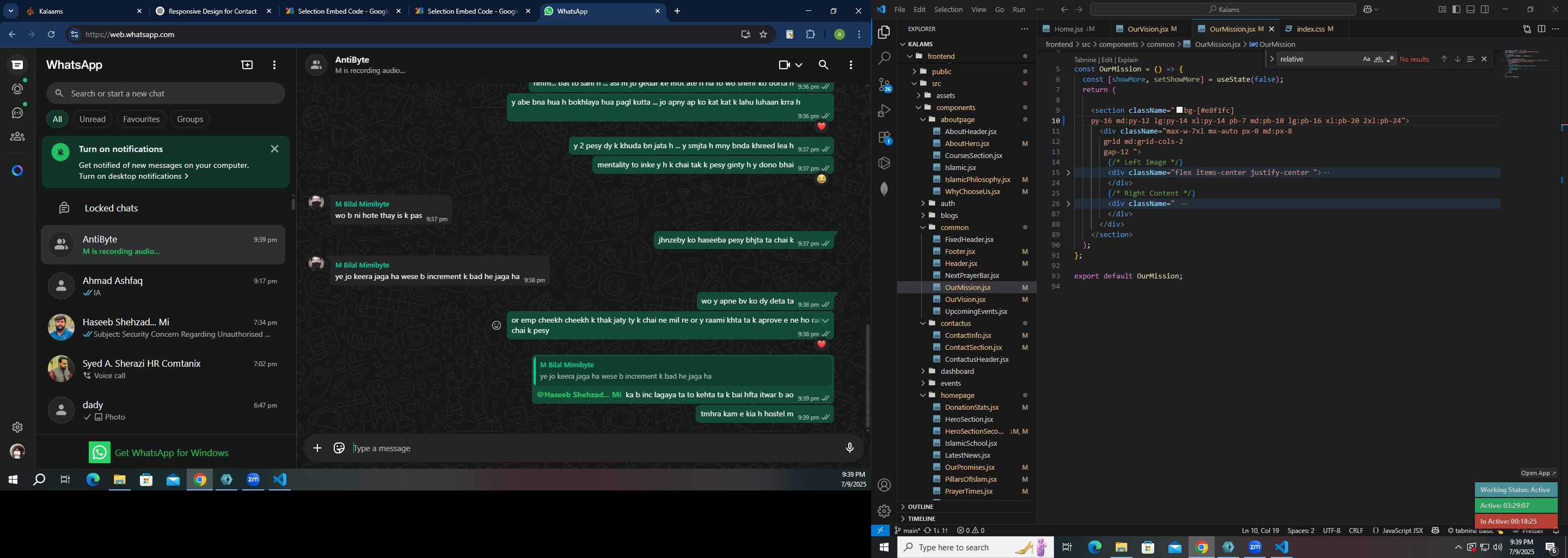The width and height of the screenshot is (1568, 558).
Task: Dismiss the notifications banner
Action: (x=274, y=149)
